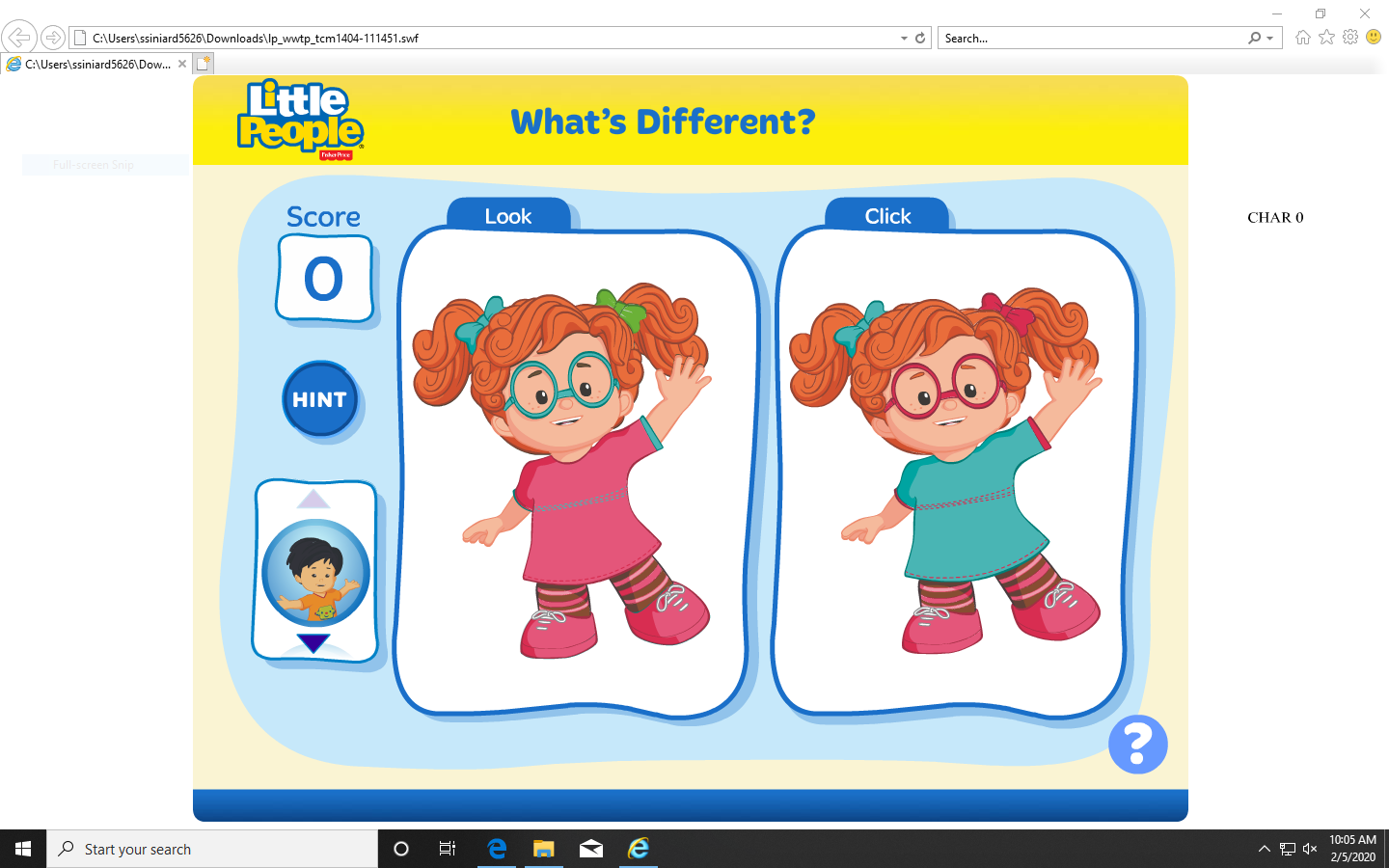
Task: Select the previous character up arrow
Action: click(x=313, y=498)
